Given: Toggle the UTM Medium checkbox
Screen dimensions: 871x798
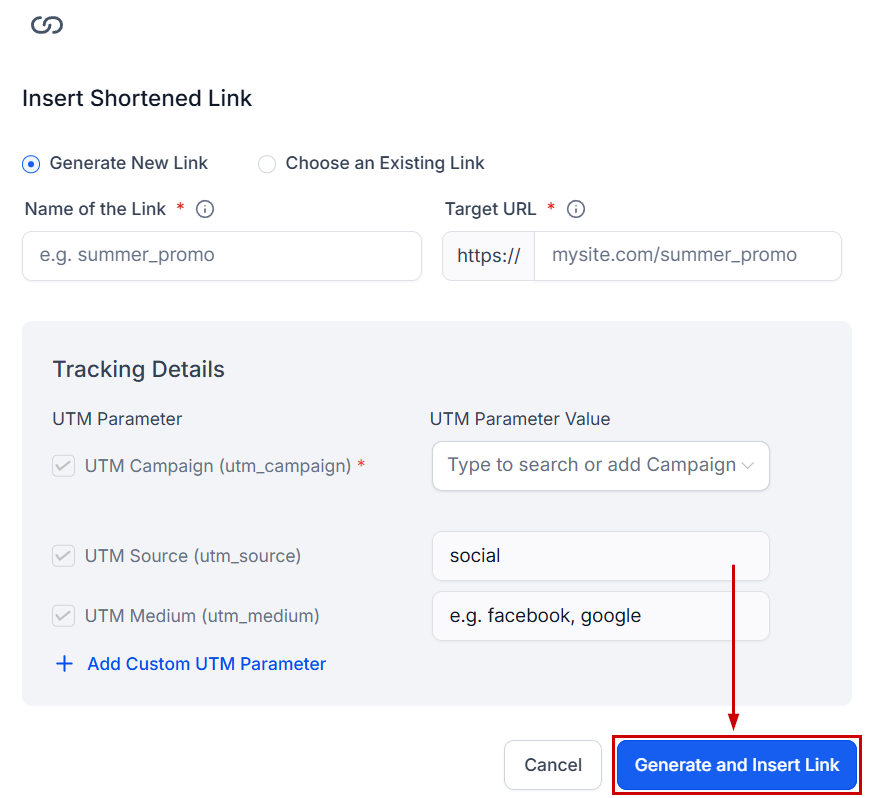Looking at the screenshot, I should [64, 616].
